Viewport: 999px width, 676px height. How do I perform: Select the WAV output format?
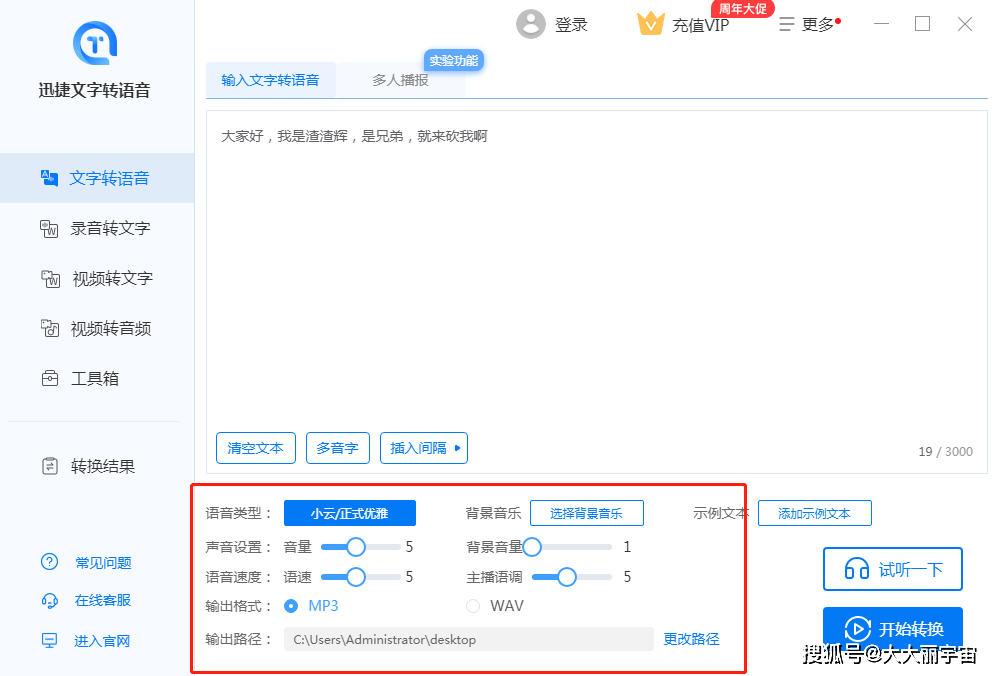[473, 606]
